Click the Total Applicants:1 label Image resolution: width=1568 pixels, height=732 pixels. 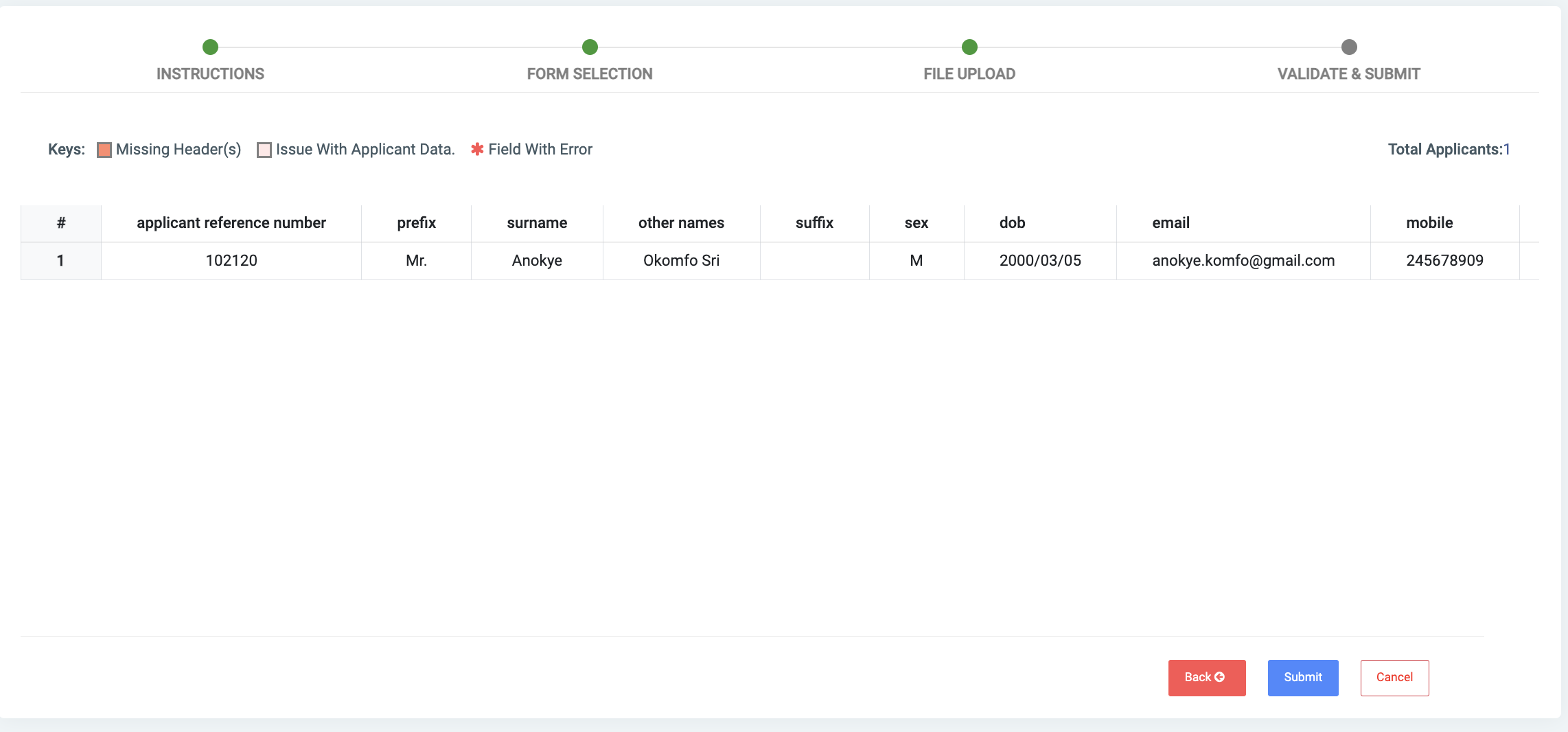coord(1449,150)
